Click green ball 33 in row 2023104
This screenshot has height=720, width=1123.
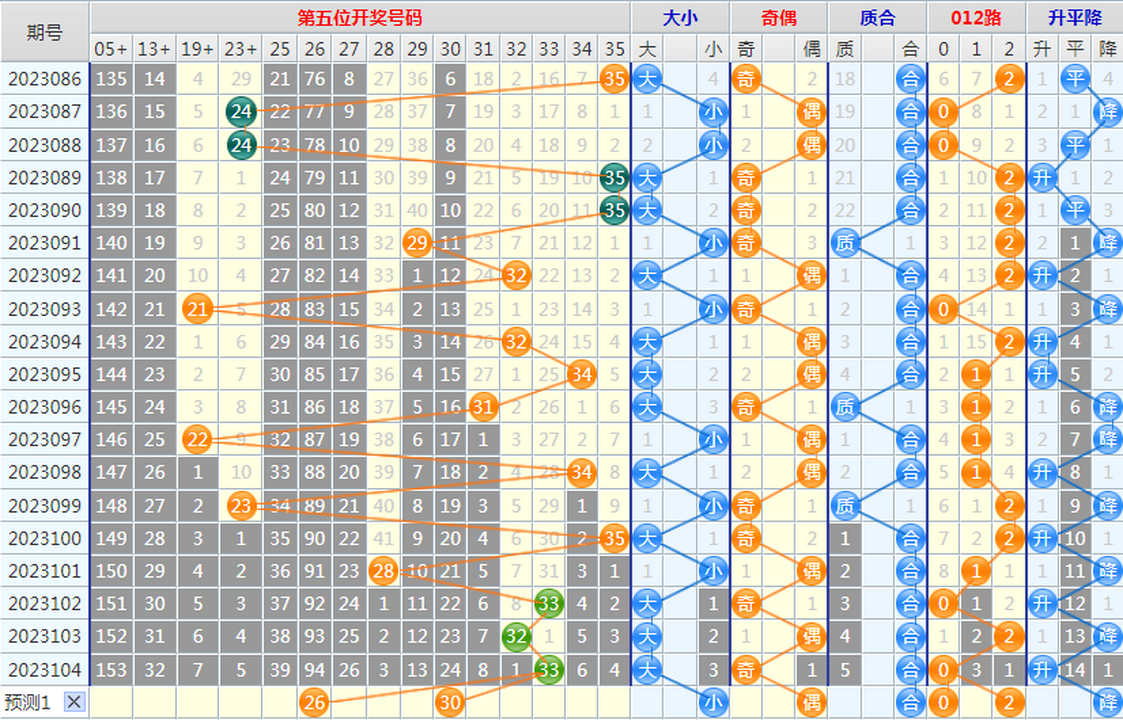(x=549, y=671)
